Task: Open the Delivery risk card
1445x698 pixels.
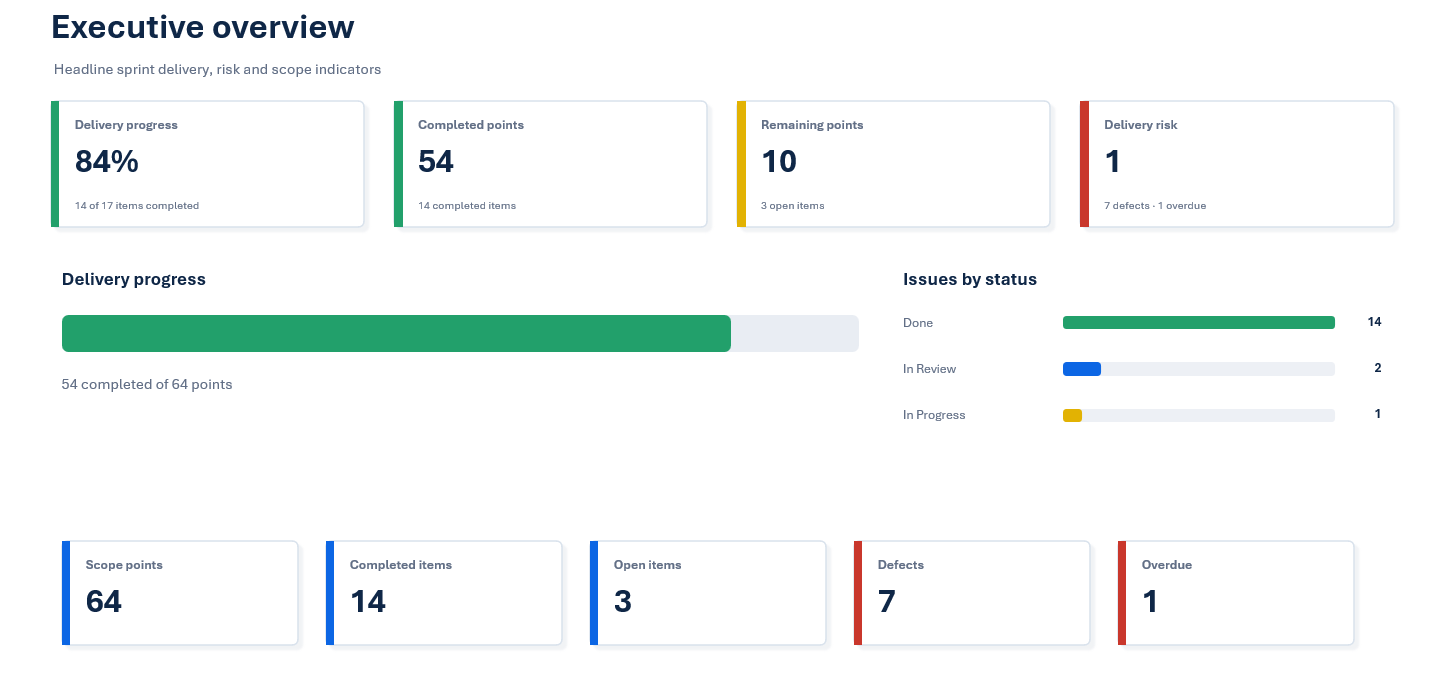Action: coord(1236,164)
